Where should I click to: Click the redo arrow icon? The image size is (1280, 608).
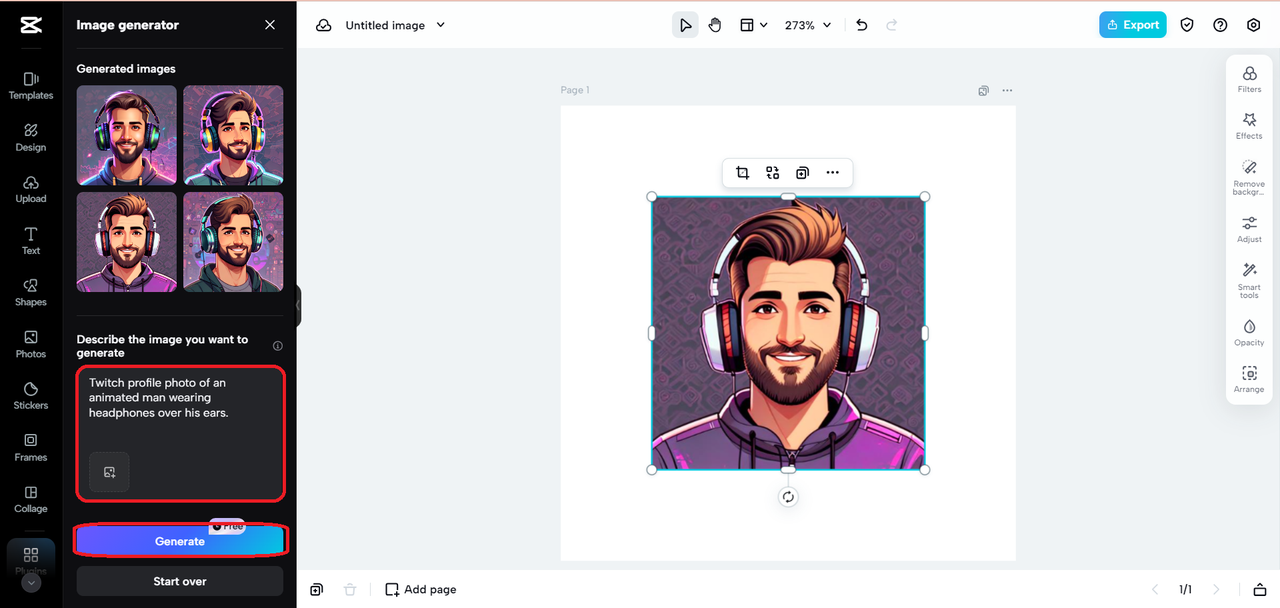[892, 25]
